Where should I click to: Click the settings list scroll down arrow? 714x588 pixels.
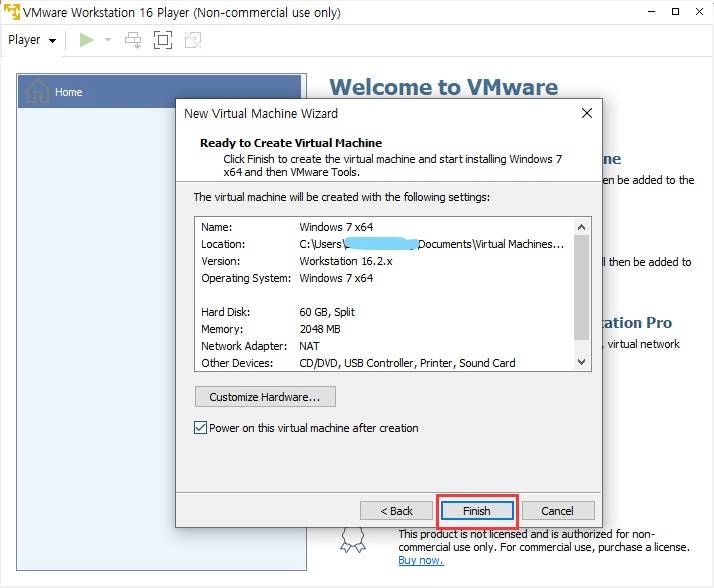pos(581,362)
